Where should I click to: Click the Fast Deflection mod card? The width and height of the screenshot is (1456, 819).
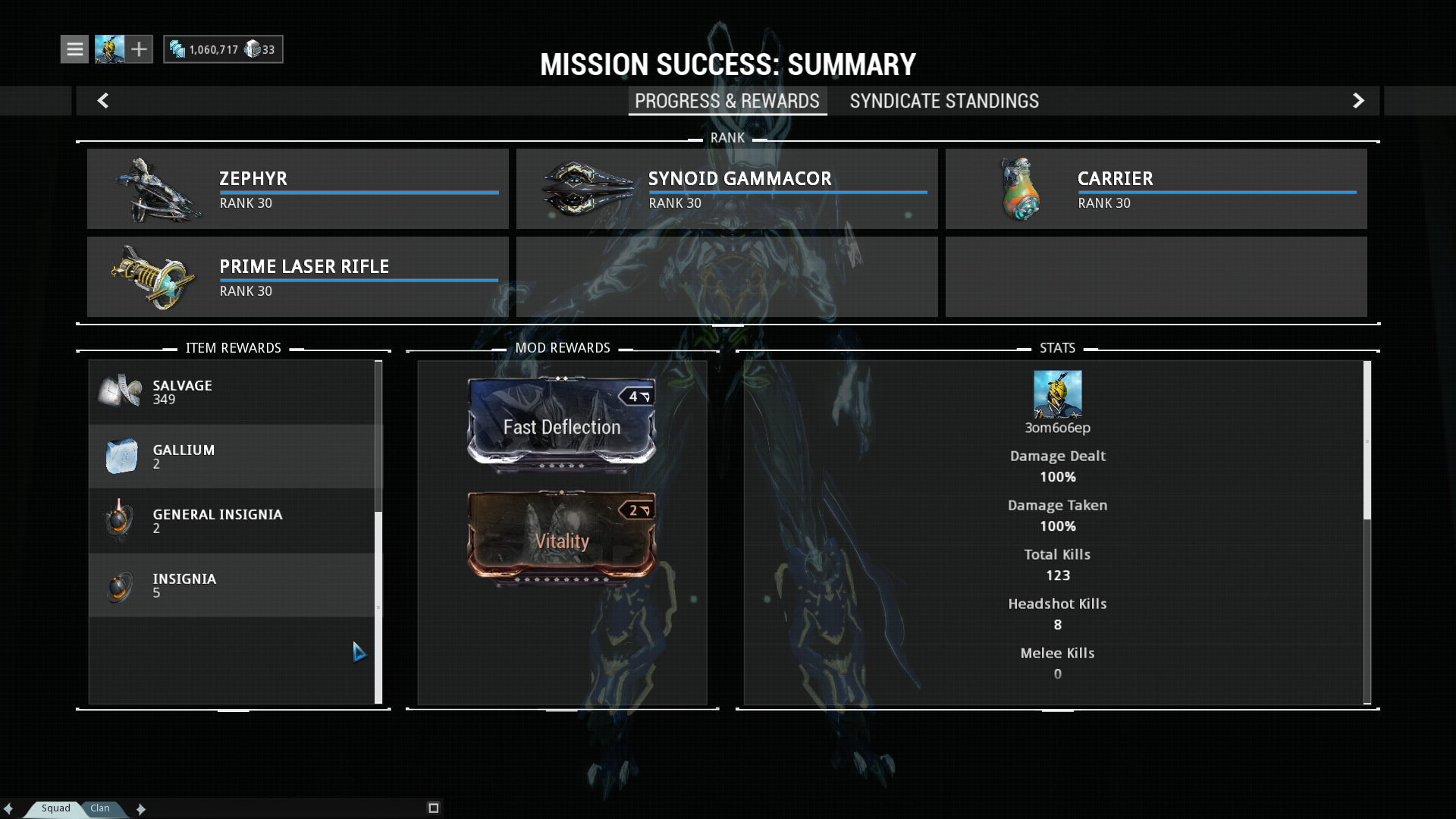[x=562, y=424]
